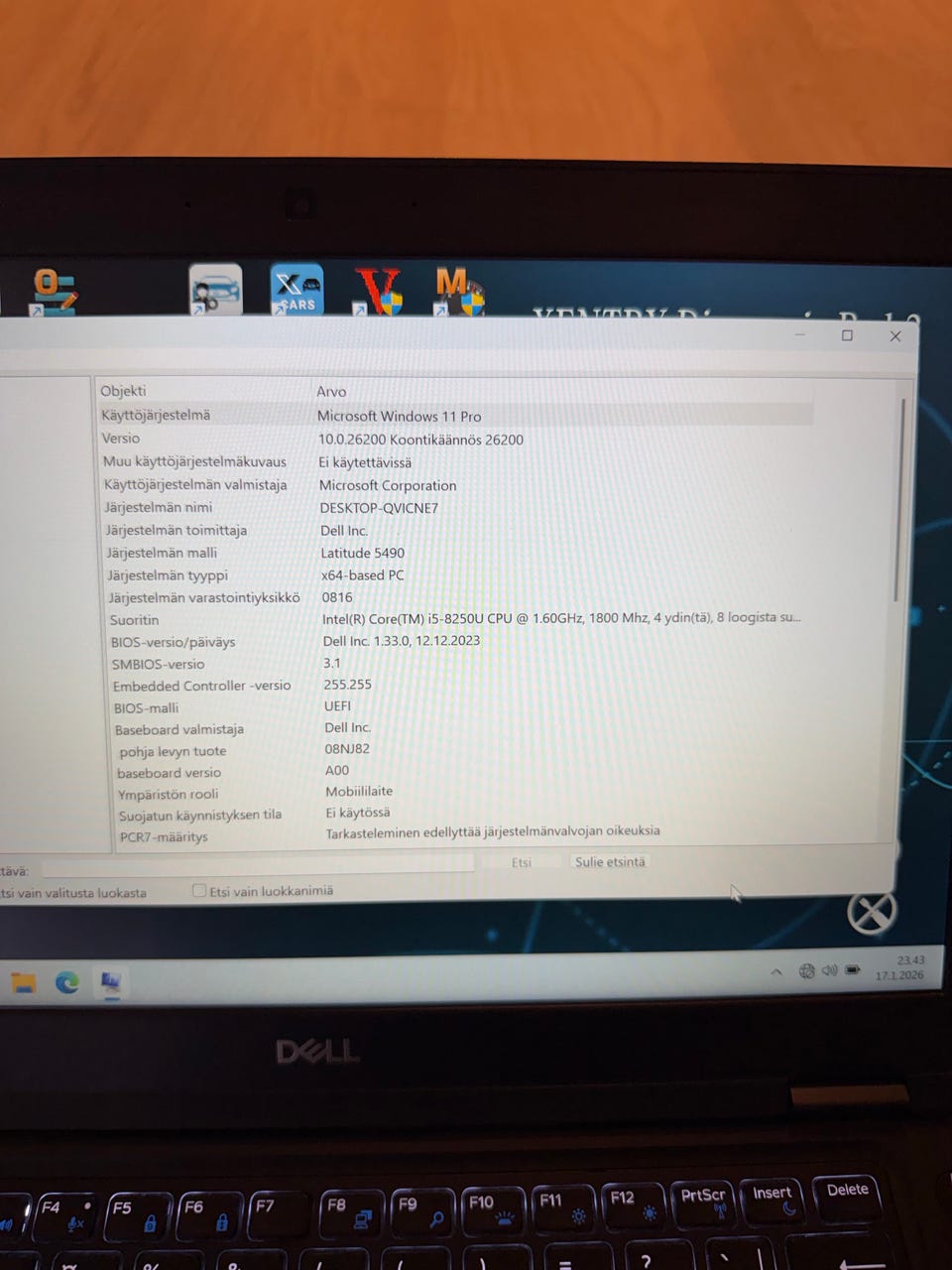Select the System Information taskbar icon
Viewport: 952px width, 1270px height.
click(x=110, y=982)
